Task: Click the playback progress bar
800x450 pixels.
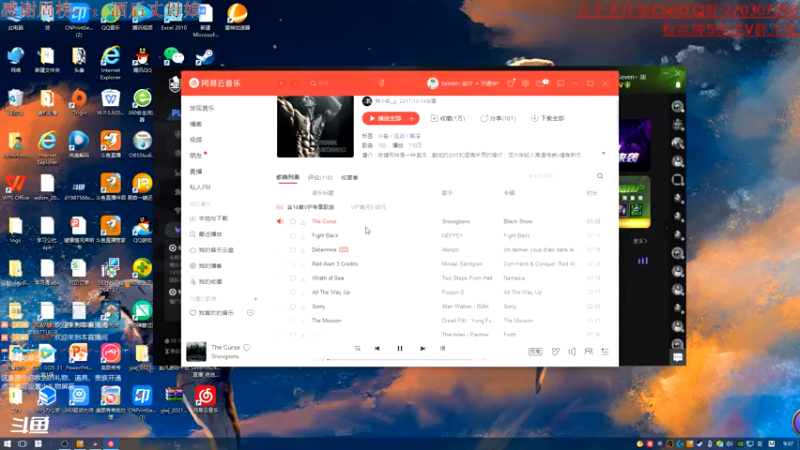Action: pos(400,360)
